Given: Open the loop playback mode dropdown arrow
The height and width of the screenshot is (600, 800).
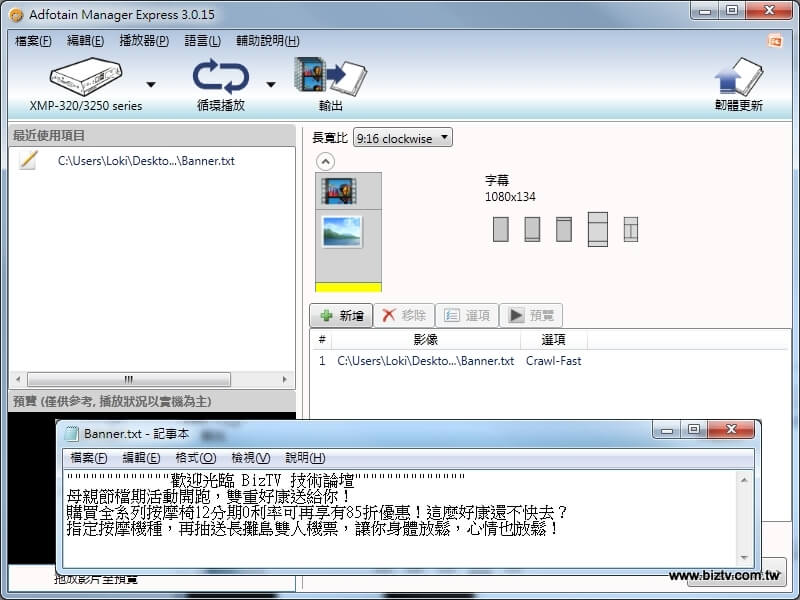Looking at the screenshot, I should (x=271, y=85).
